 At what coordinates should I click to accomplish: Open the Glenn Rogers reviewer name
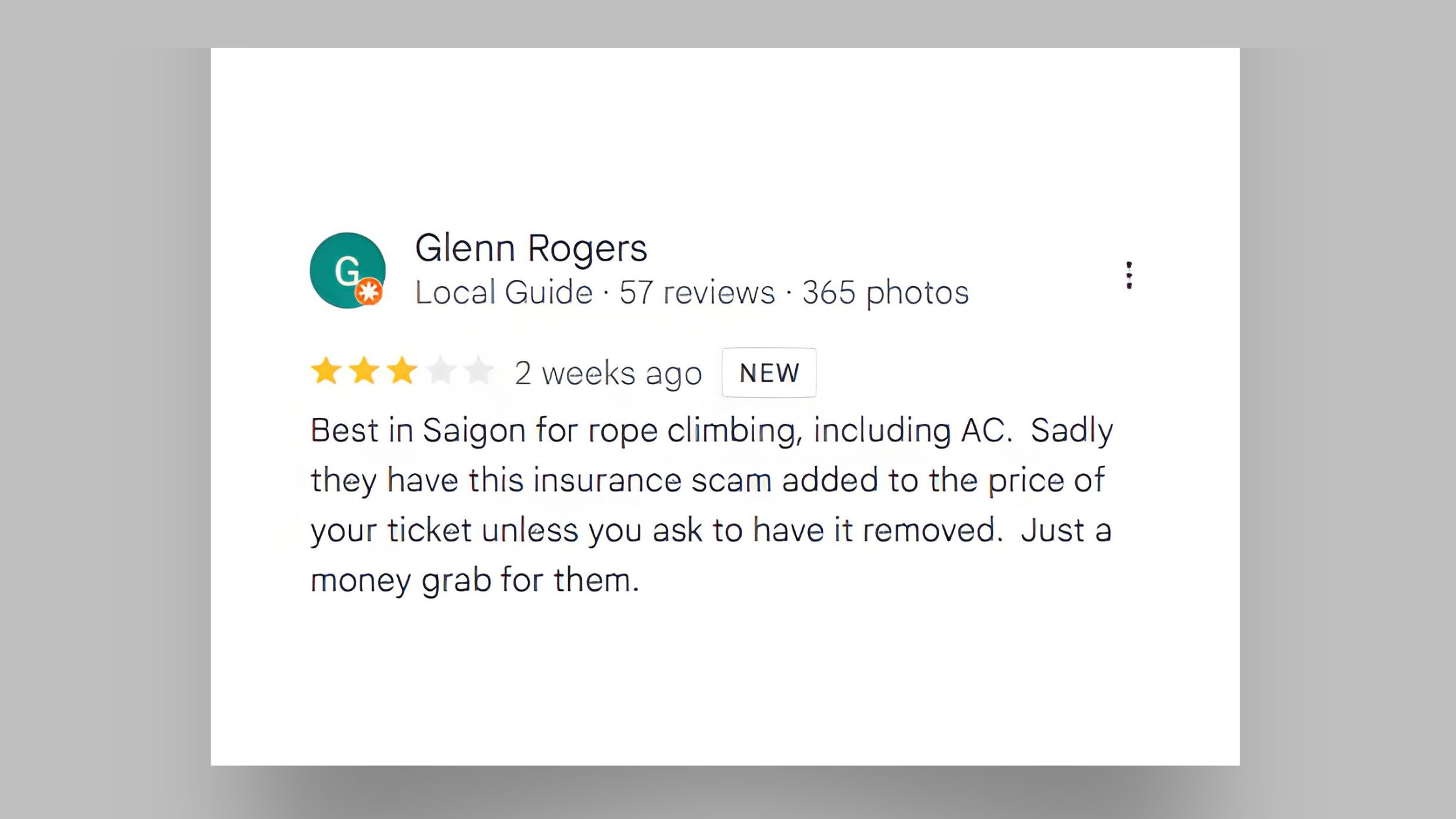pos(531,248)
